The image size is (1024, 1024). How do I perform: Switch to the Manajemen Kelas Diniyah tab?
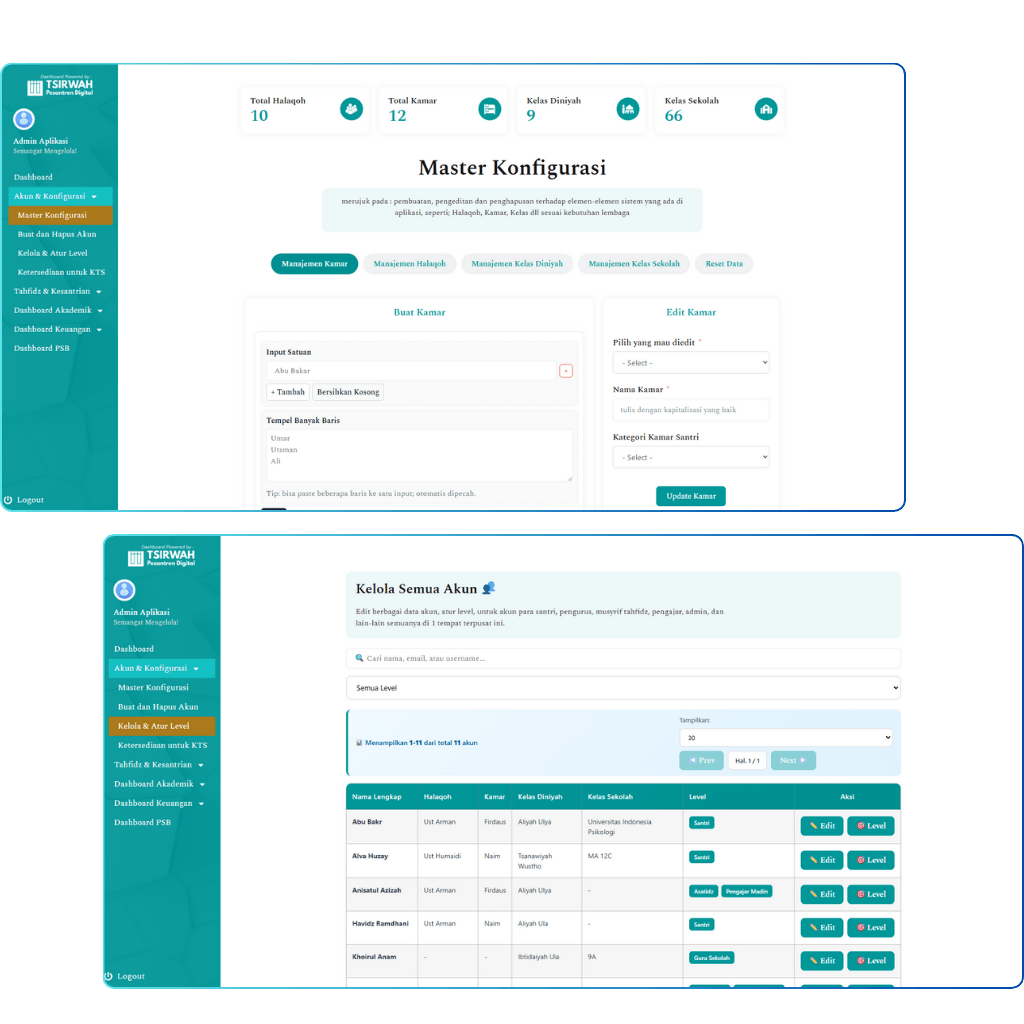pyautogui.click(x=517, y=264)
